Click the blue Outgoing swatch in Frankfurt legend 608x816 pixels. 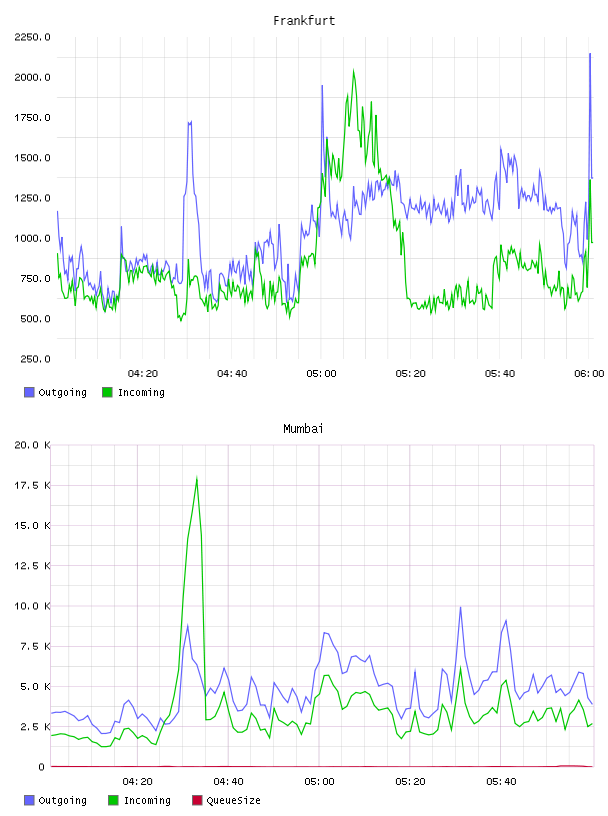coord(29,392)
